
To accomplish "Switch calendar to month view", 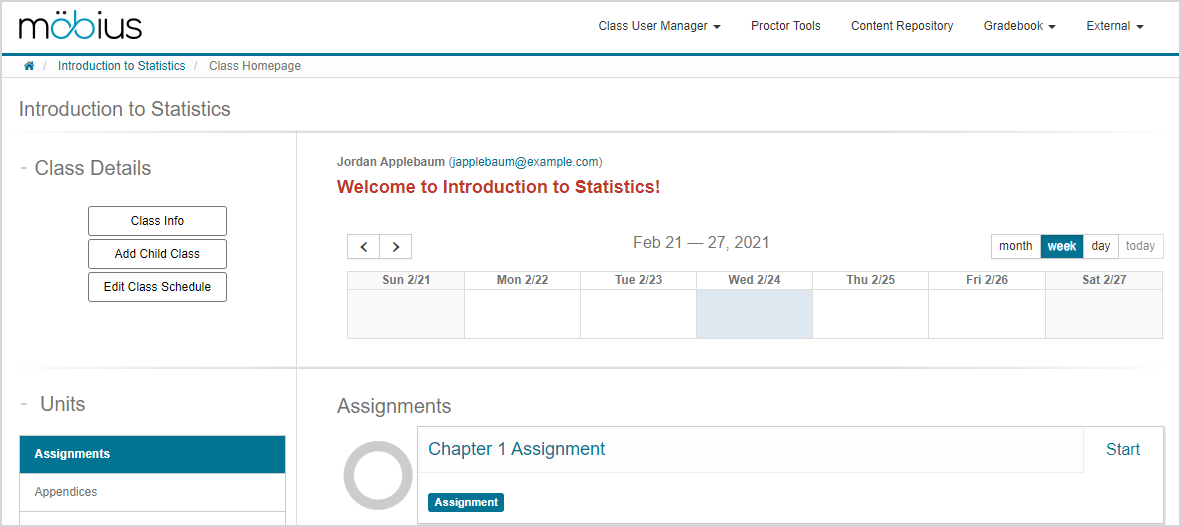I will tap(1015, 246).
